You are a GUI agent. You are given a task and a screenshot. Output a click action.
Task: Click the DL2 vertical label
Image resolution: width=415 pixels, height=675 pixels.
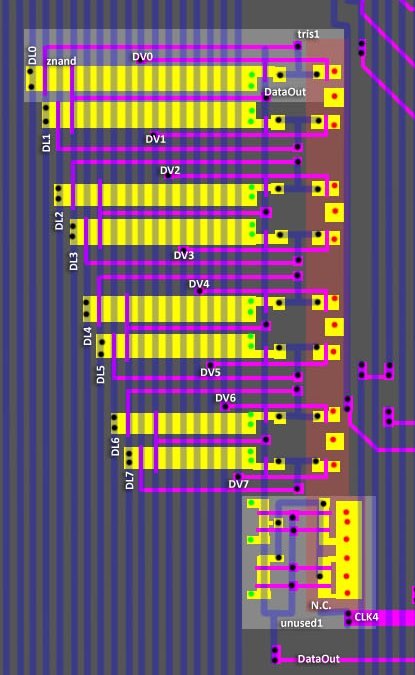tap(59, 221)
